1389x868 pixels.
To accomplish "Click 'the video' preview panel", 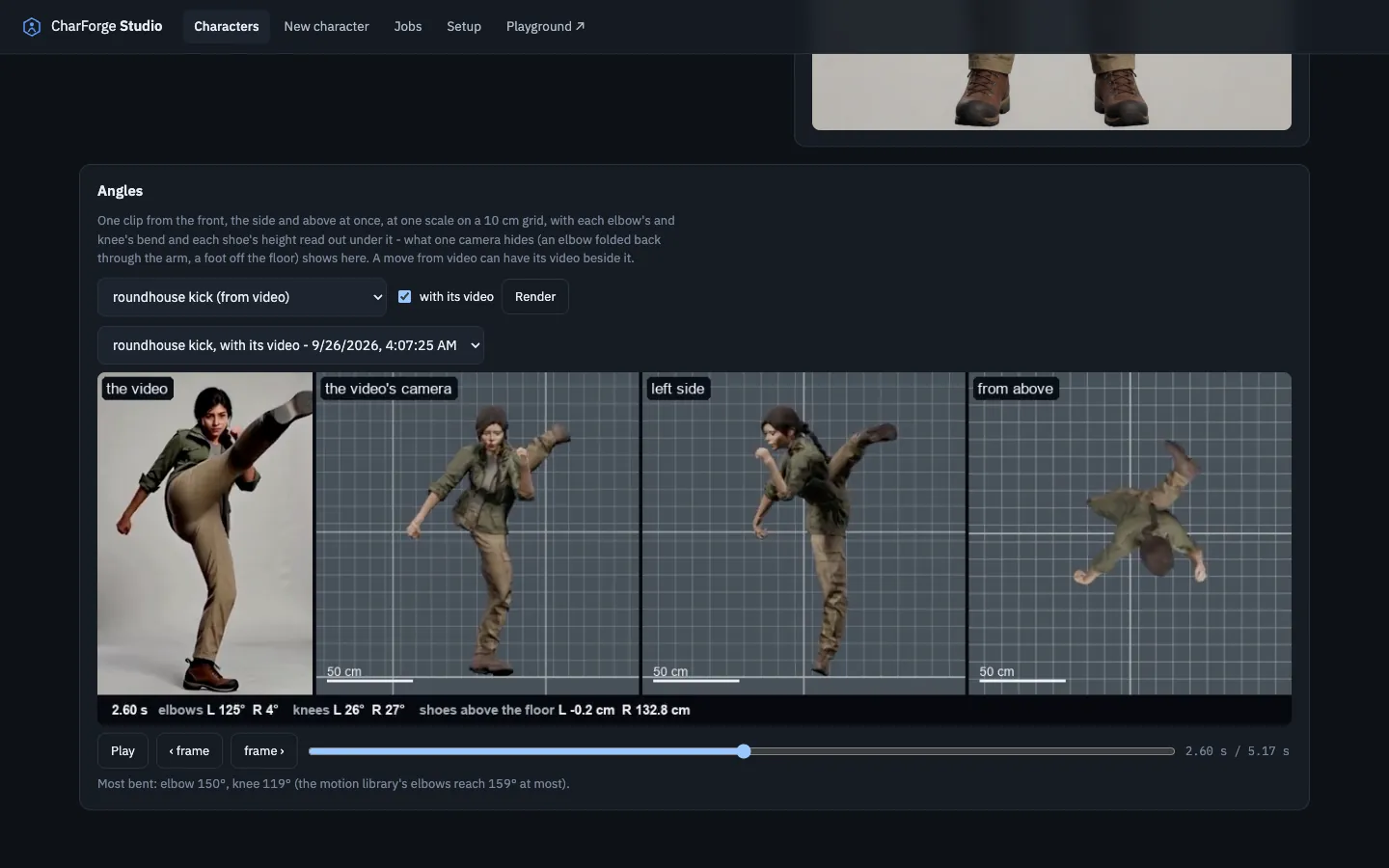I will pos(205,533).
